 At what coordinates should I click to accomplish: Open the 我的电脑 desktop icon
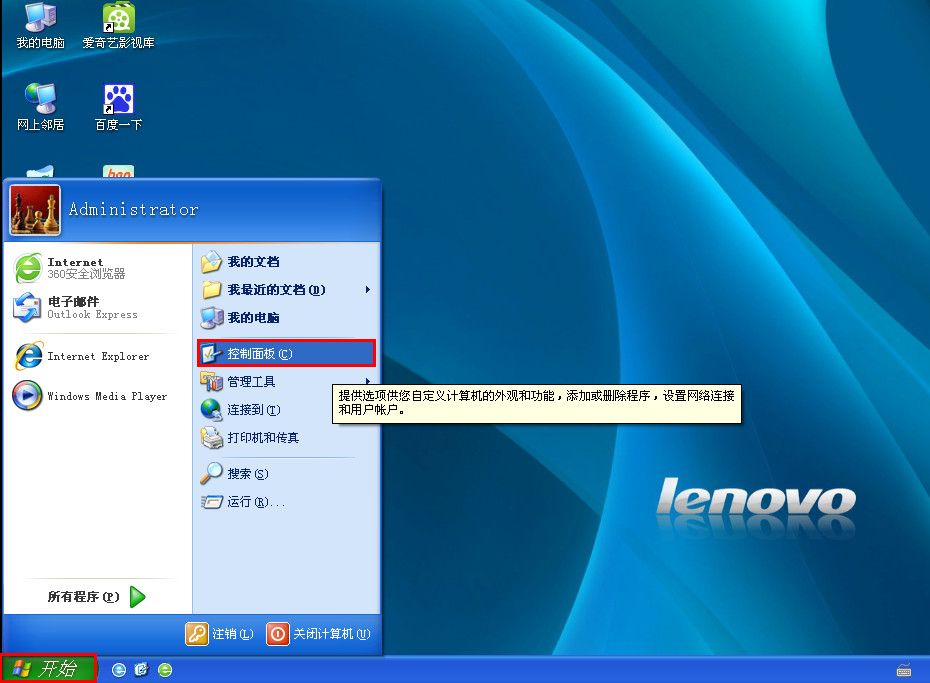pyautogui.click(x=40, y=27)
